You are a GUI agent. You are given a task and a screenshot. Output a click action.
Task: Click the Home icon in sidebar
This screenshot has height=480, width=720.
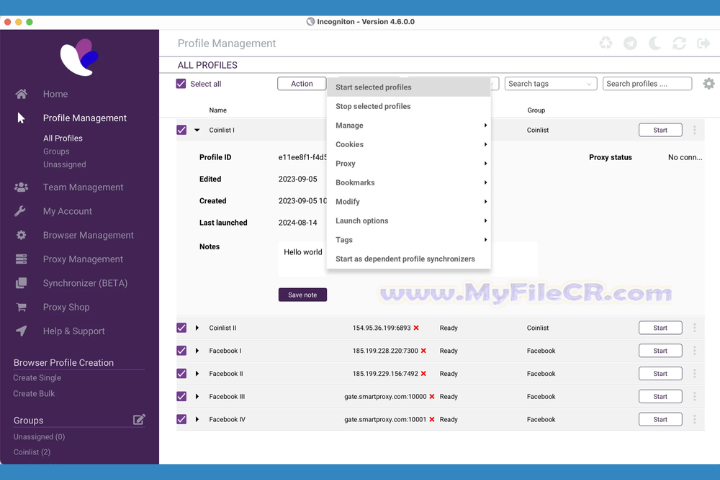(21, 94)
